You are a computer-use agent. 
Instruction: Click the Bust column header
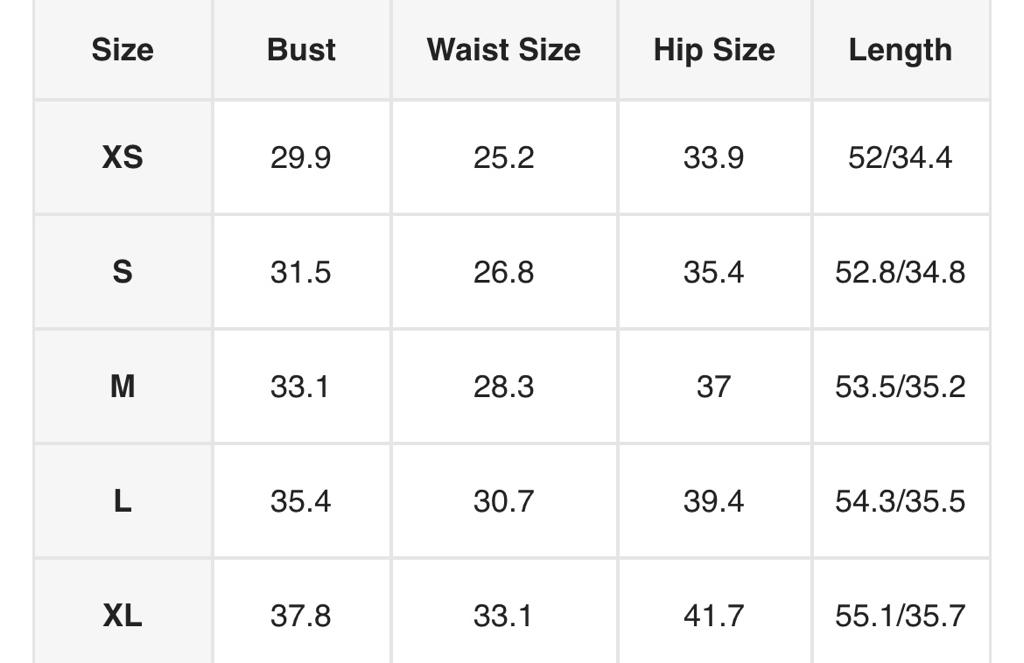301,50
